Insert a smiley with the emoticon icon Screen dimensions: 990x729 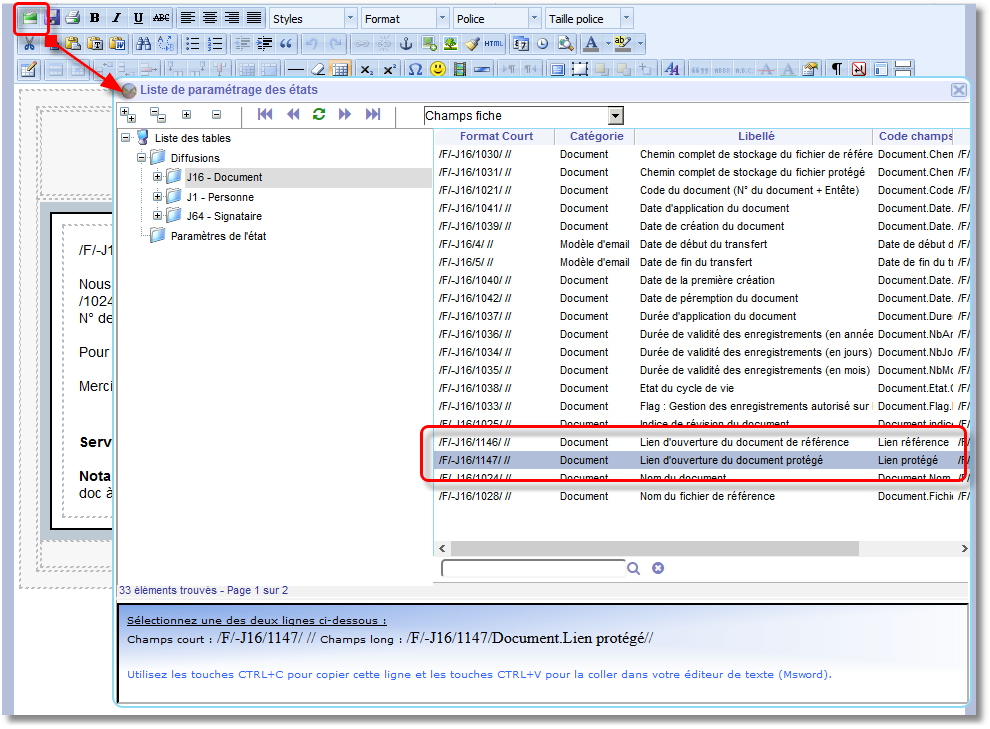(438, 69)
